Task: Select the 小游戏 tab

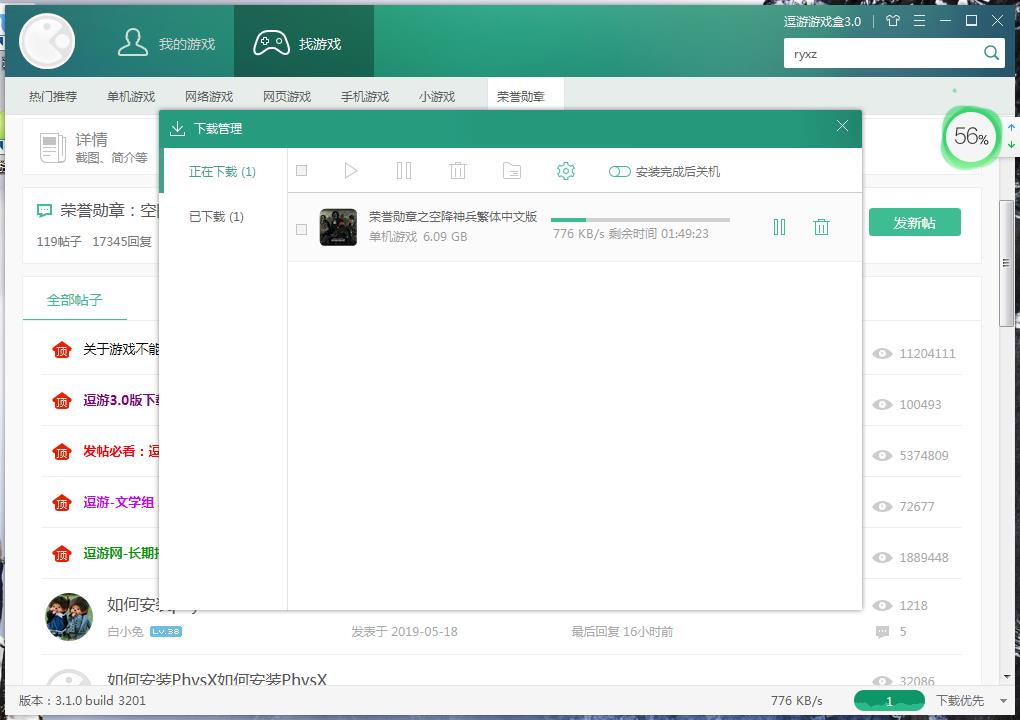Action: coord(436,96)
